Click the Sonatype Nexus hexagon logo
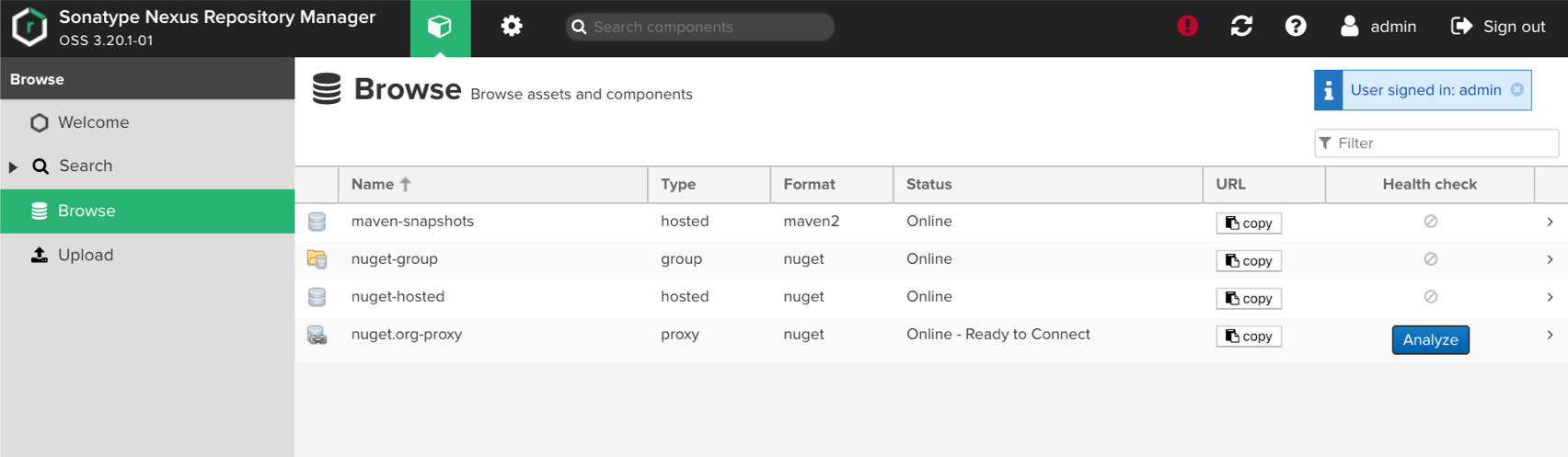 tap(29, 27)
